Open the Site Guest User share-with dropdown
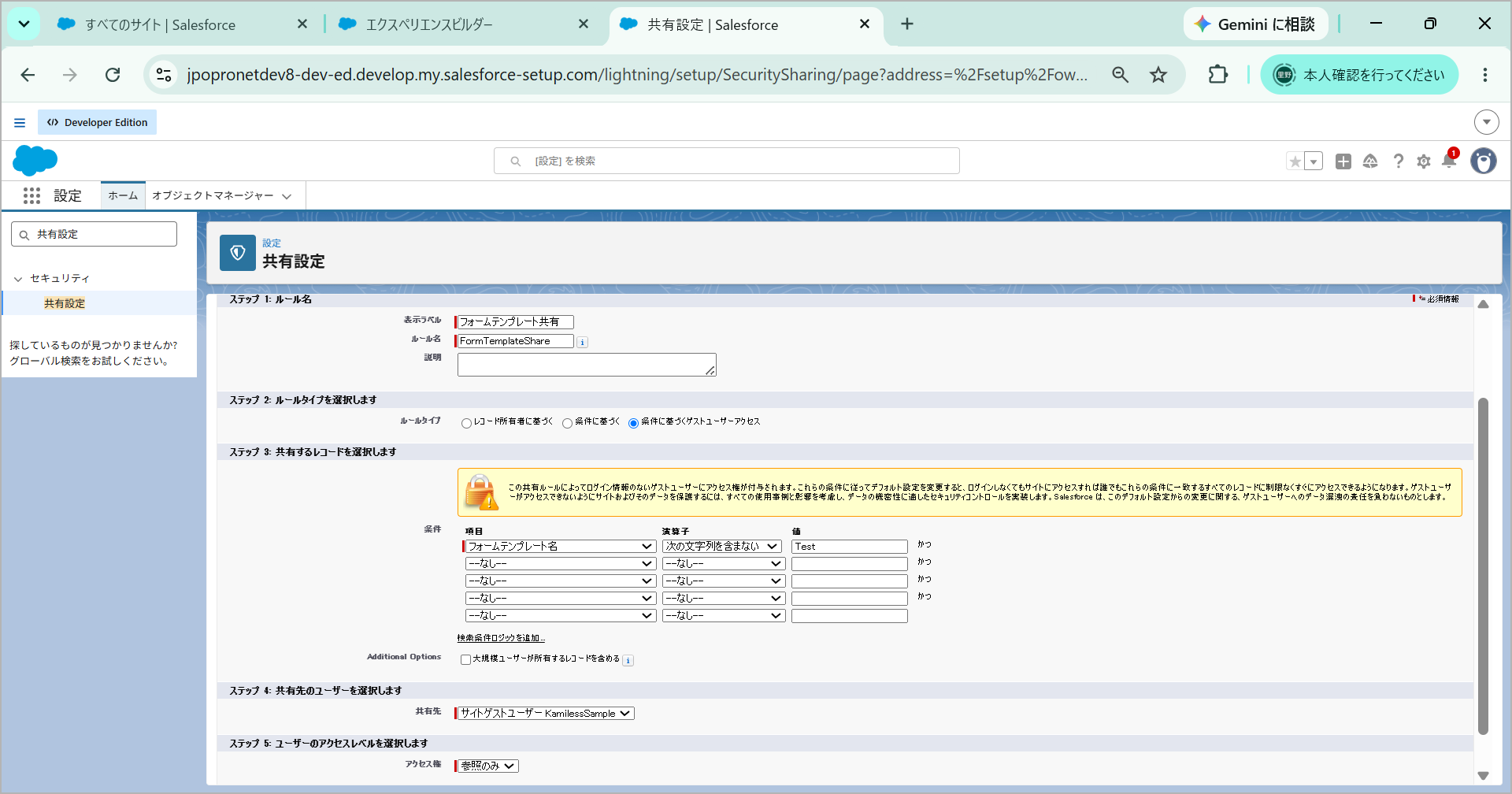The height and width of the screenshot is (794, 1512). [x=546, y=713]
